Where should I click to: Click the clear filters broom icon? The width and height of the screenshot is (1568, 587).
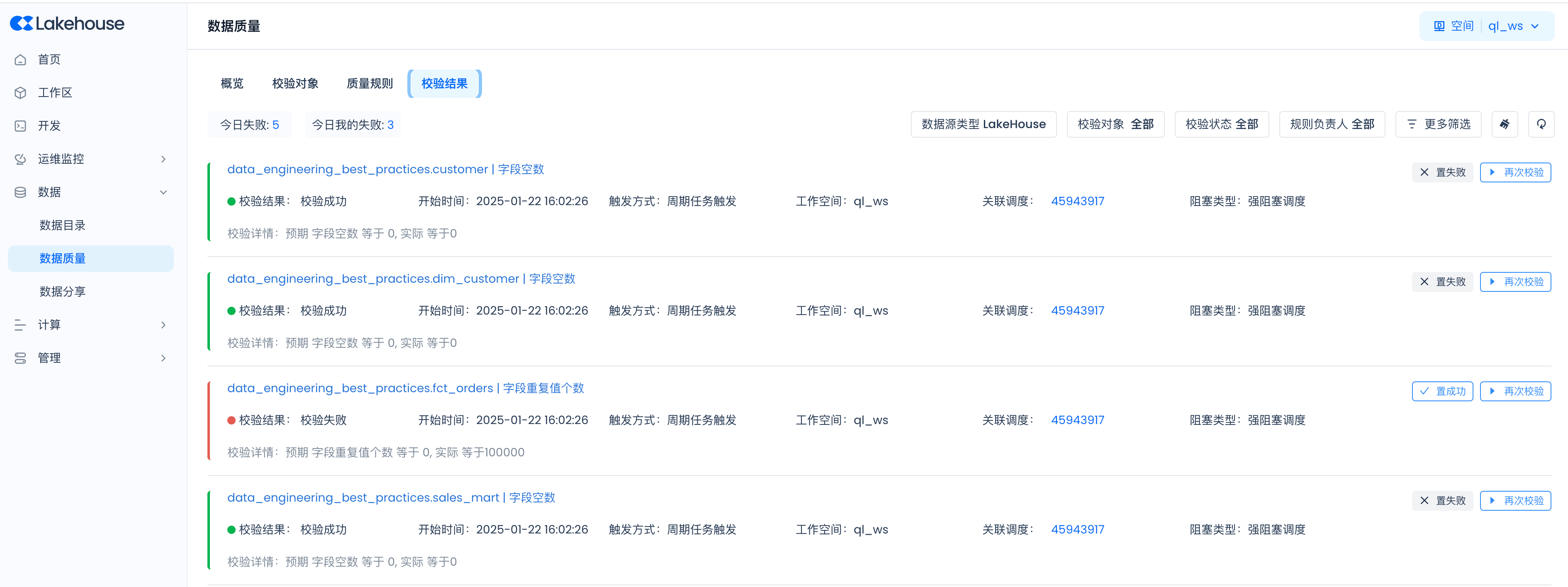tap(1504, 124)
